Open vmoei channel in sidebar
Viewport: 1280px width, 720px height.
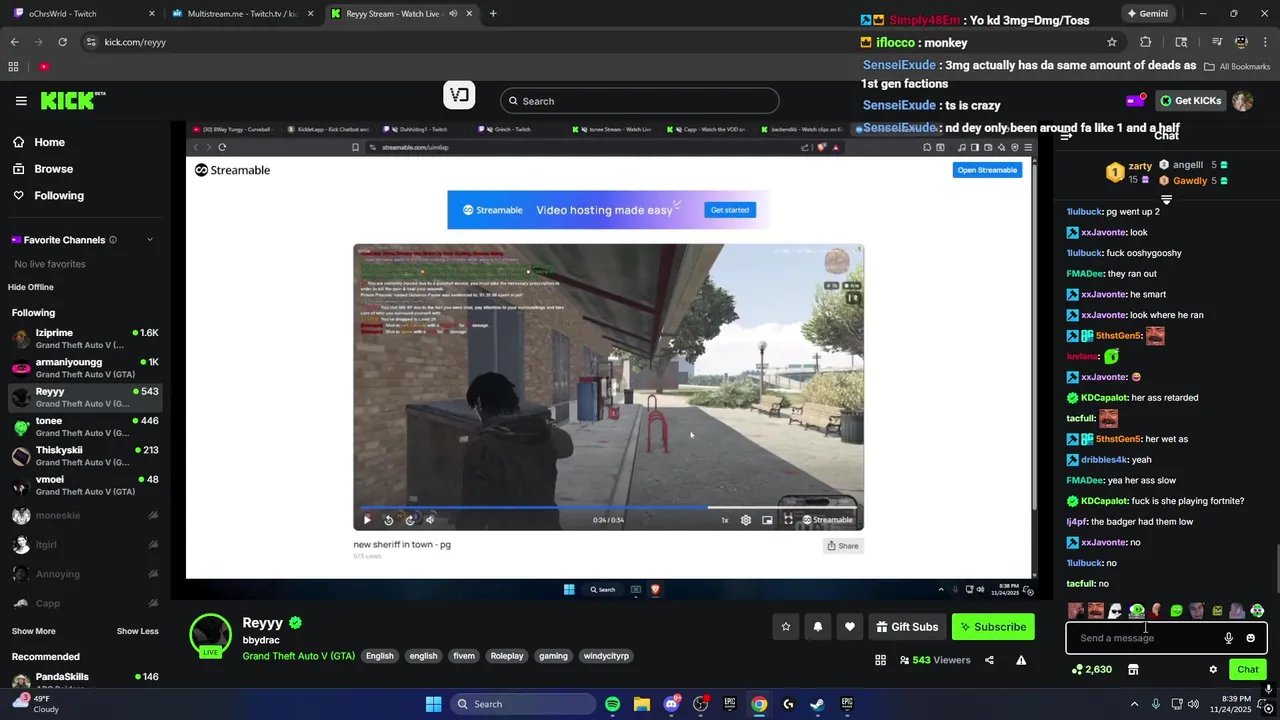(x=85, y=485)
